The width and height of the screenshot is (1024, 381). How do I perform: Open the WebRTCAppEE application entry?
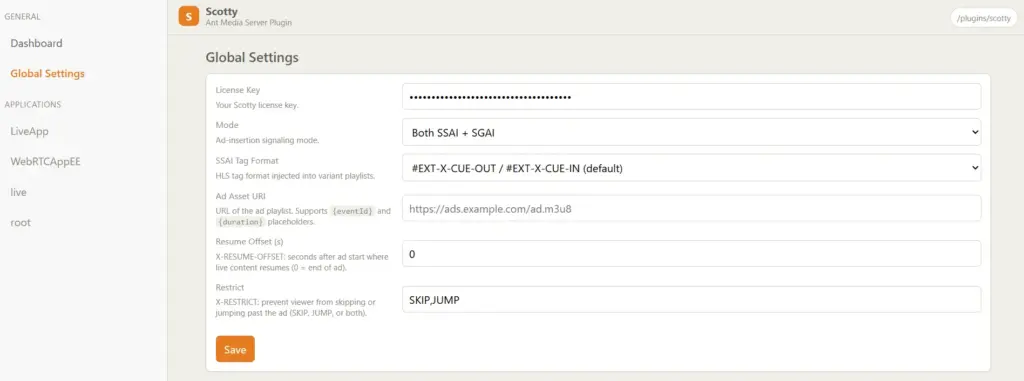[x=45, y=161]
